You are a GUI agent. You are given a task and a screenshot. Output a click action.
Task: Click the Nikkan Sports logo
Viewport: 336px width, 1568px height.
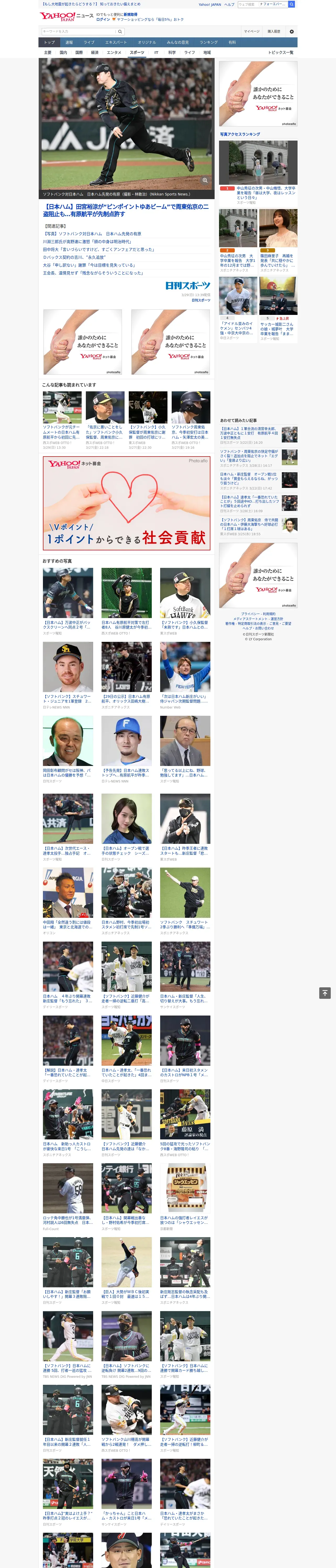point(188,285)
